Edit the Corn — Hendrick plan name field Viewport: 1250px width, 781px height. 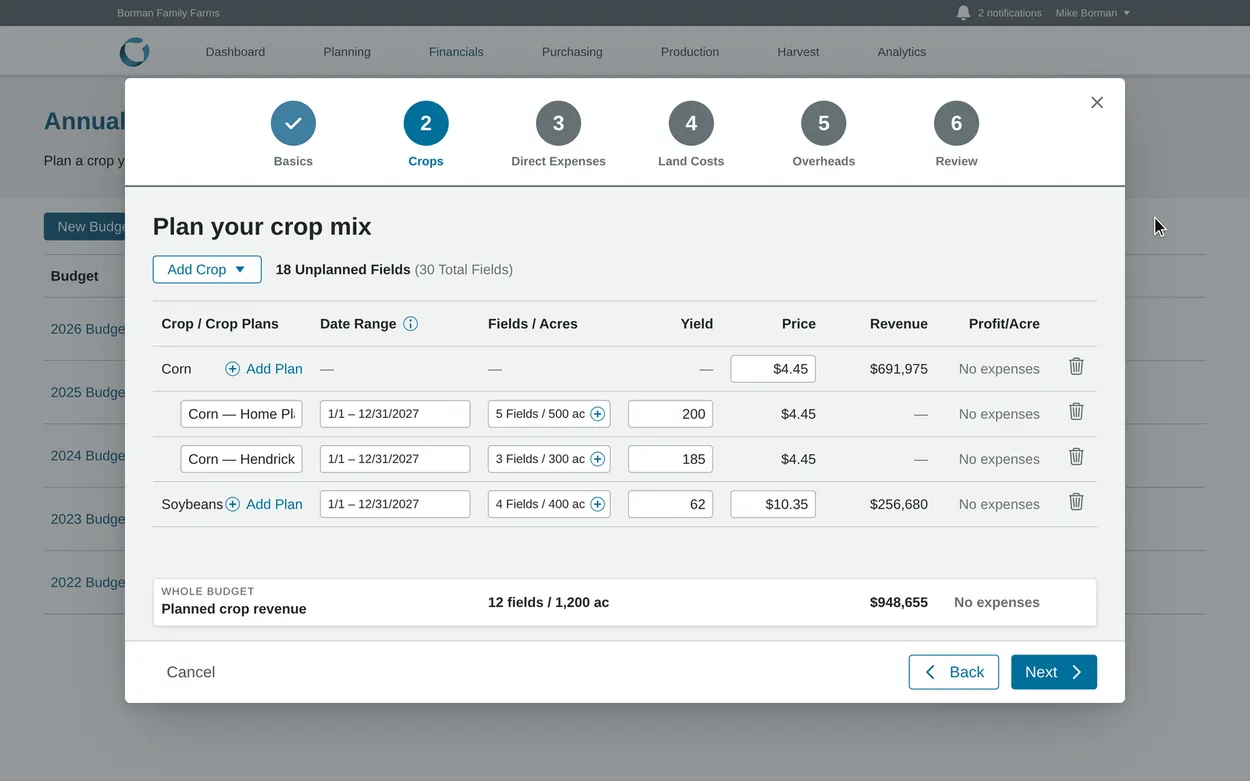[242, 459]
